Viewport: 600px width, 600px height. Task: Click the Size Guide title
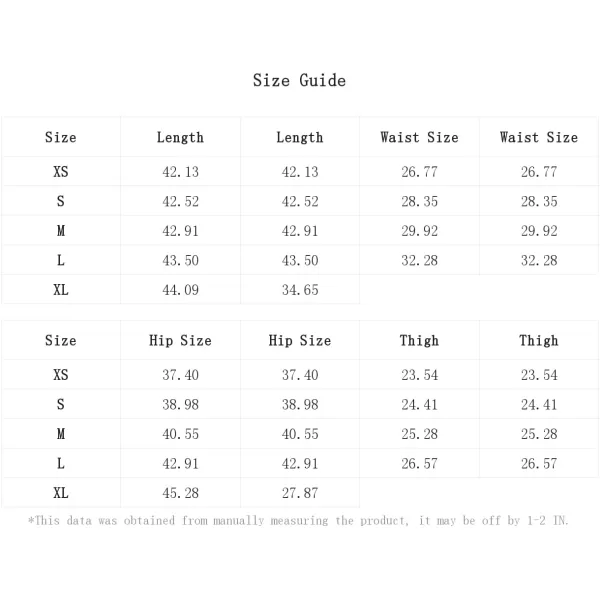click(299, 81)
